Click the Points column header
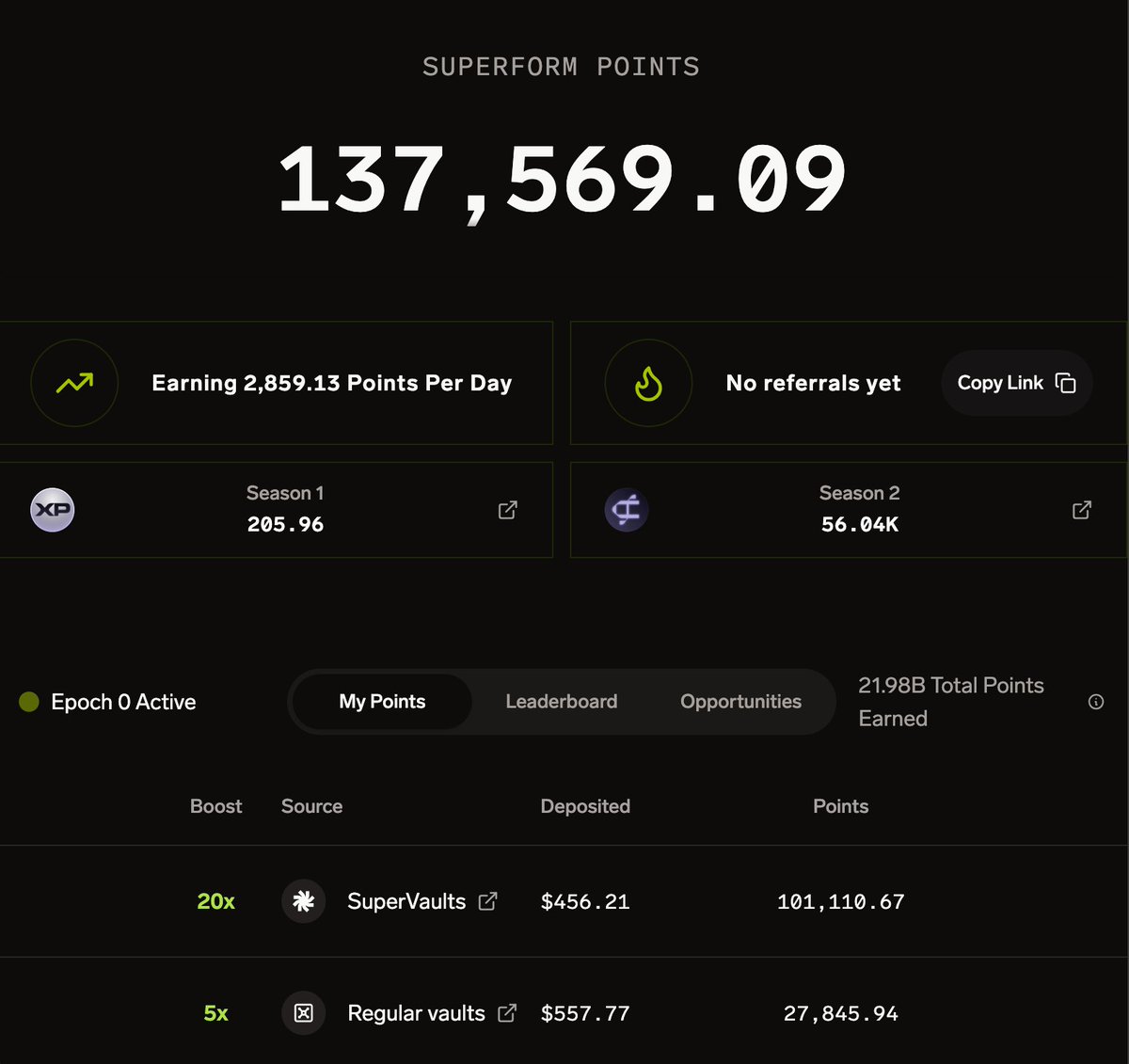 coord(841,806)
